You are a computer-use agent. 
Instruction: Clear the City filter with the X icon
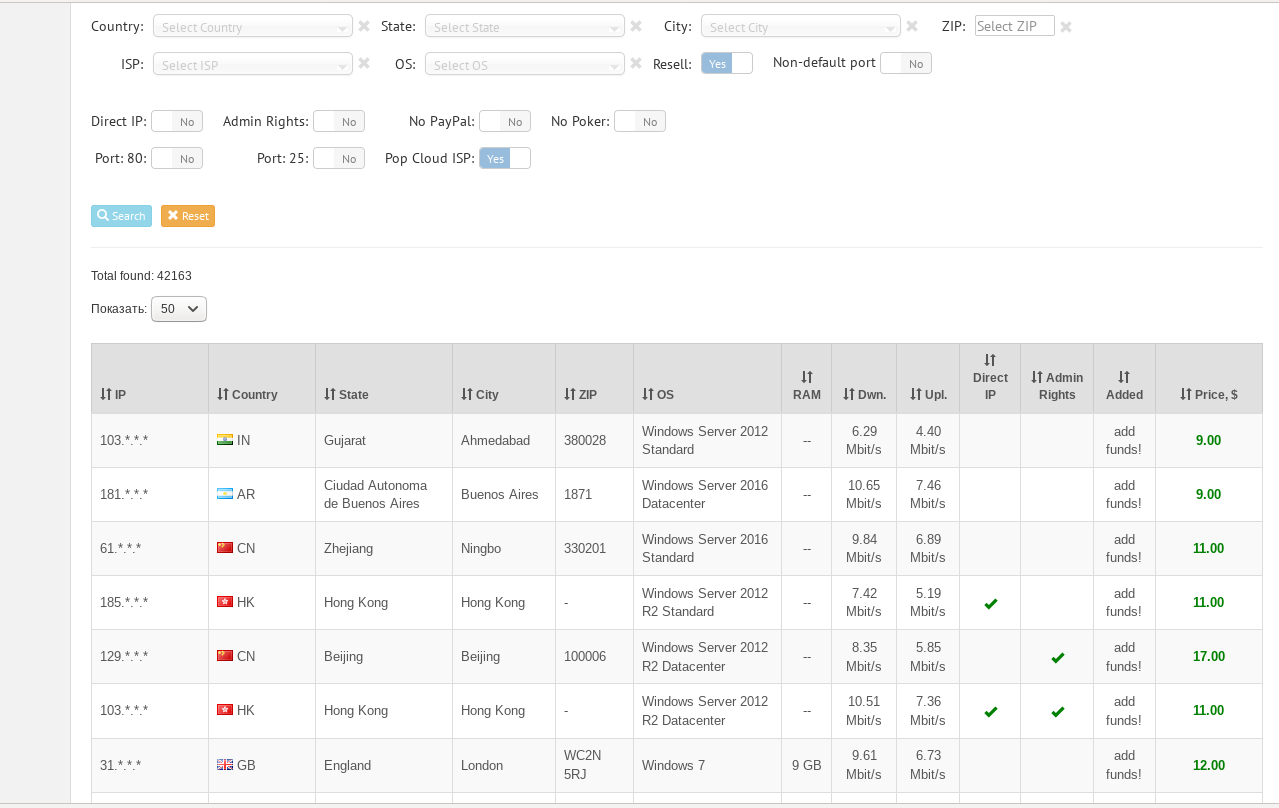point(912,27)
